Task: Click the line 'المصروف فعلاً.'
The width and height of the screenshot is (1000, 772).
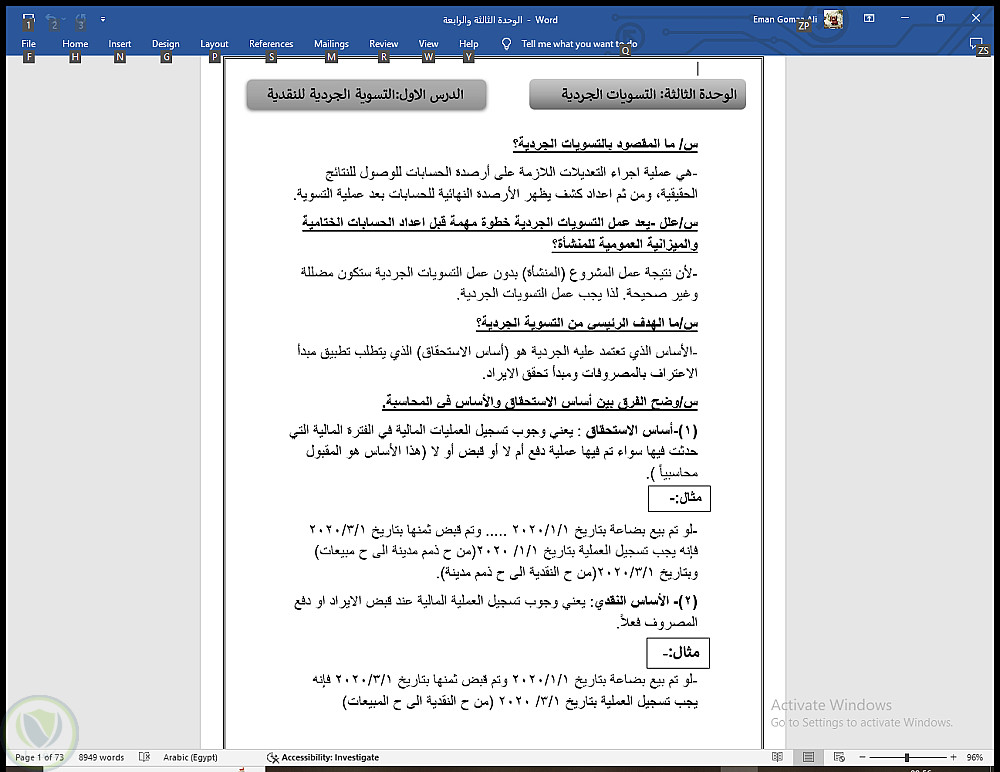Action: tap(657, 623)
